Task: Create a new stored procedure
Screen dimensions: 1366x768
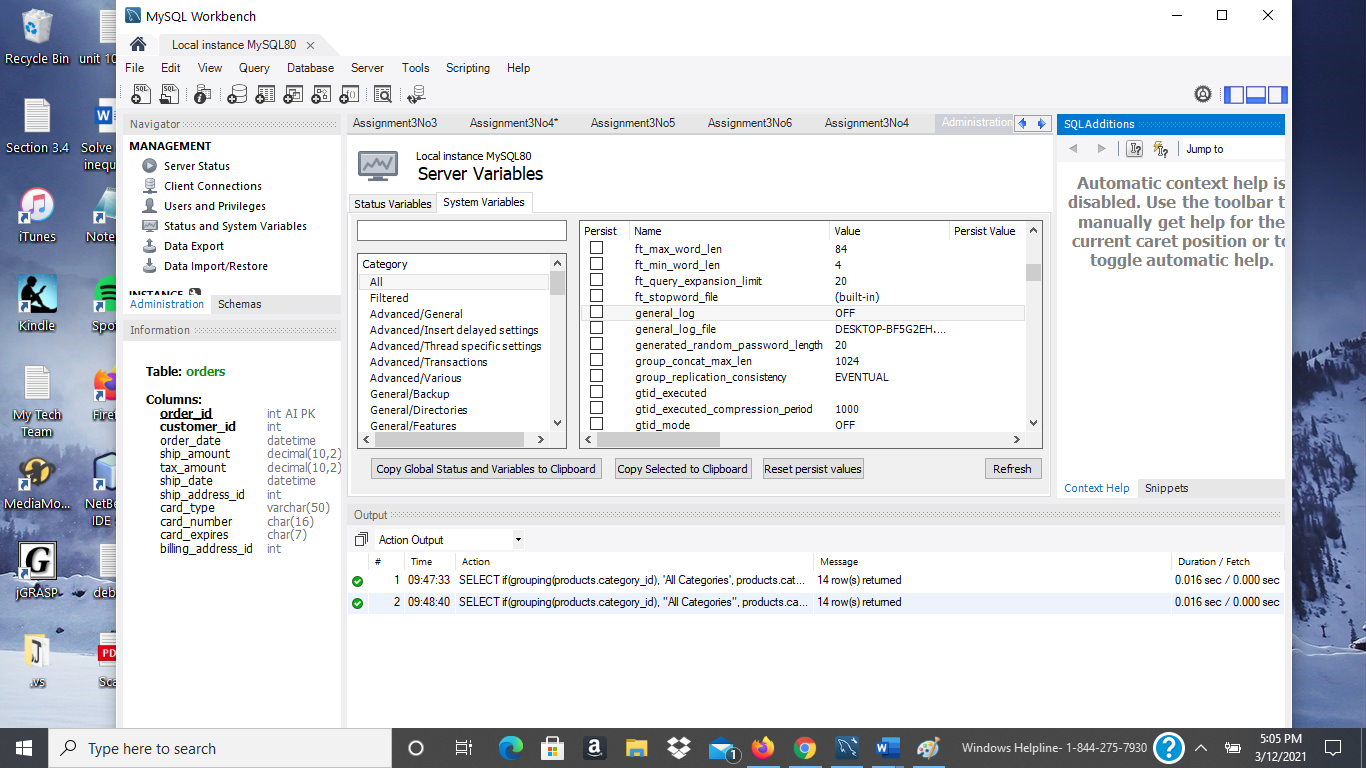Action: (x=321, y=94)
